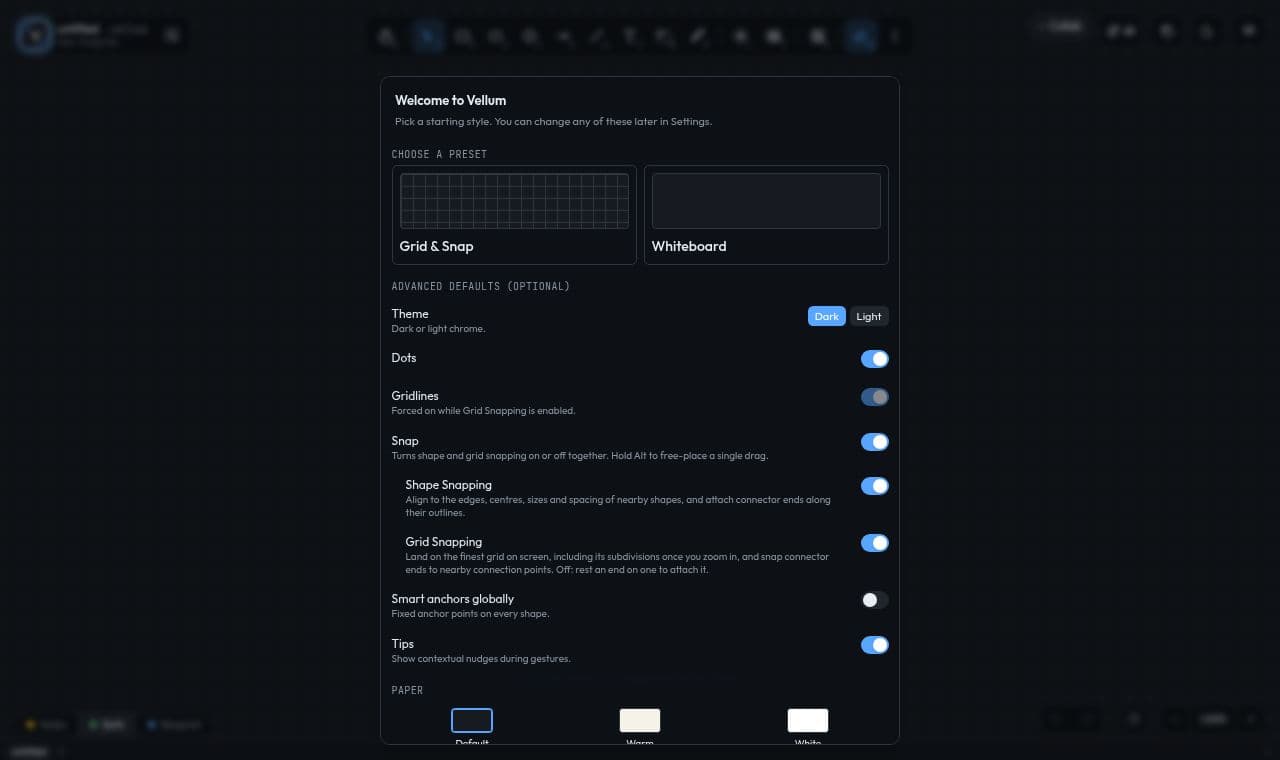Select the Dark theme option
This screenshot has height=760, width=1280.
[x=827, y=317]
